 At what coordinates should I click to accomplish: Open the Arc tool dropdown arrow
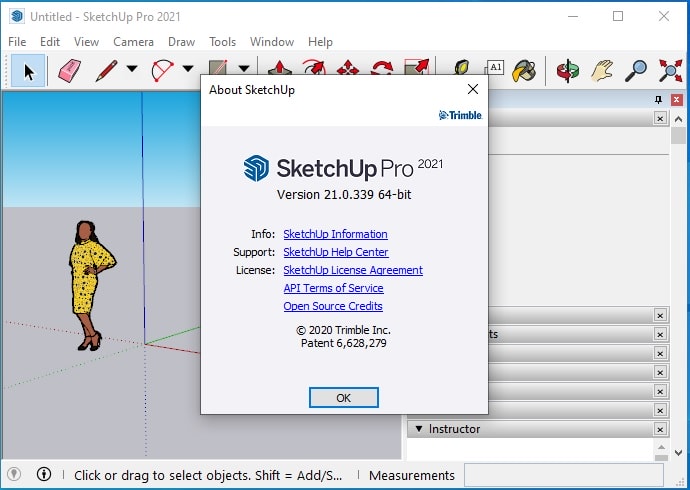pos(188,69)
